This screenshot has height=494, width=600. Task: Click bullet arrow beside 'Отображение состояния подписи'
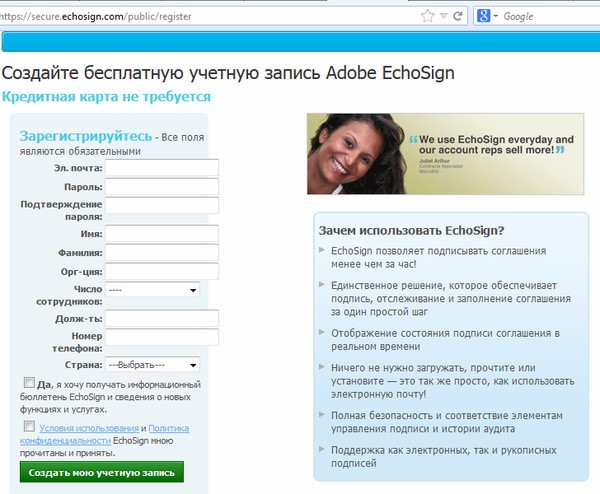pyautogui.click(x=322, y=332)
